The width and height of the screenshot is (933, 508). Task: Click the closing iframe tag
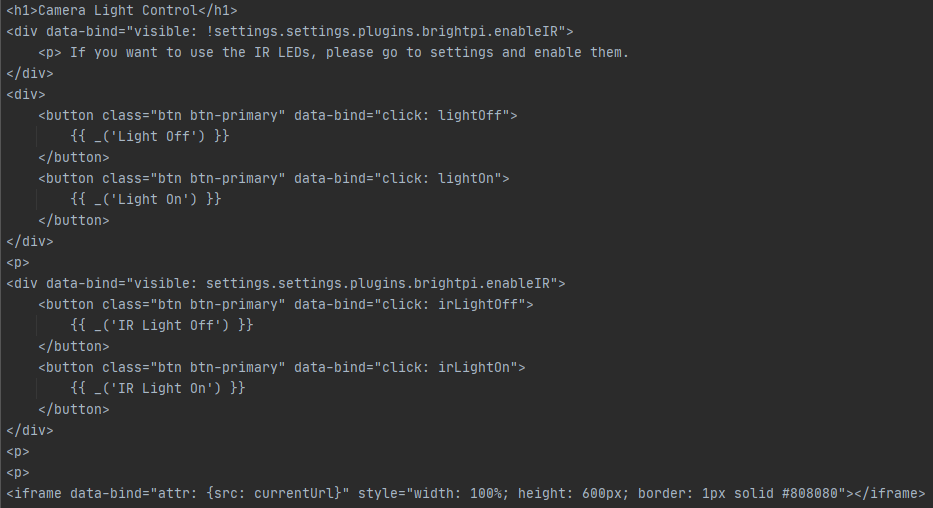(x=890, y=494)
